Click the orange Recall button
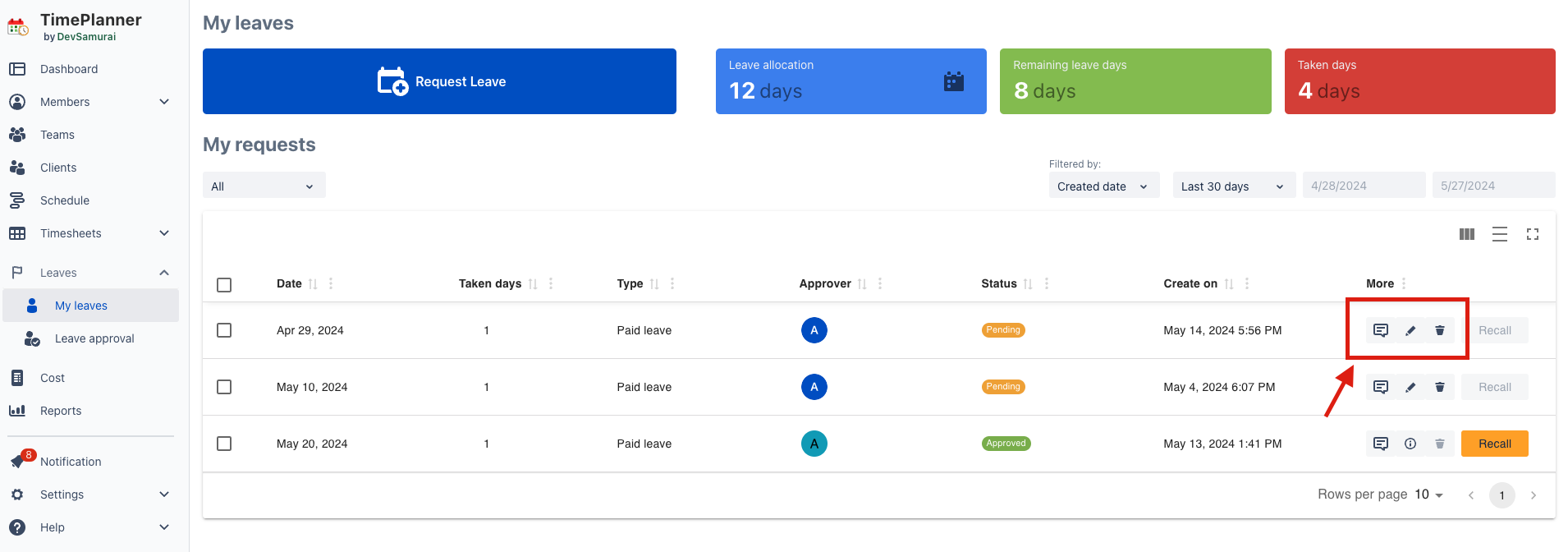 (1495, 444)
